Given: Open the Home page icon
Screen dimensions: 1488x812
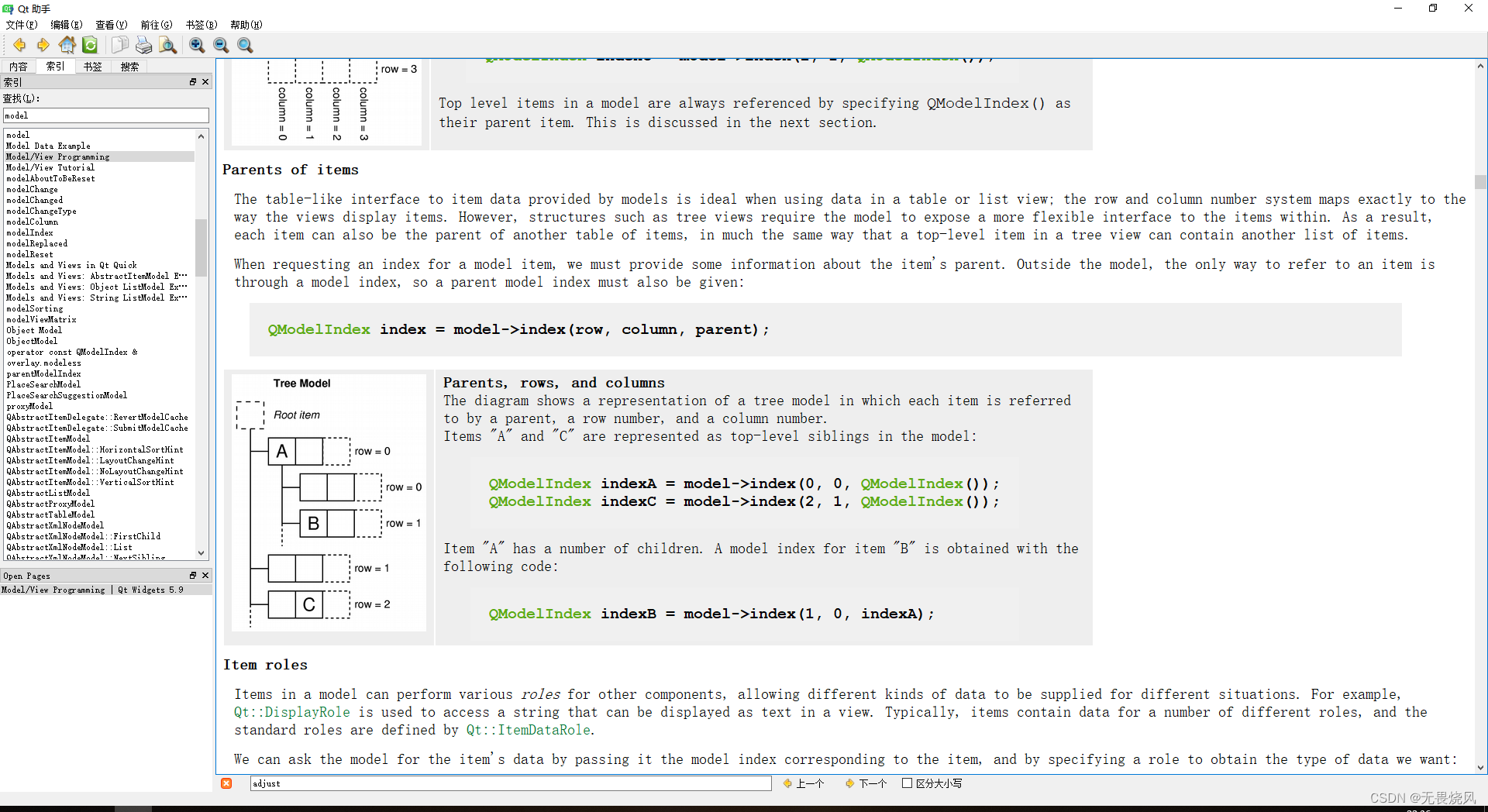Looking at the screenshot, I should pyautogui.click(x=67, y=46).
